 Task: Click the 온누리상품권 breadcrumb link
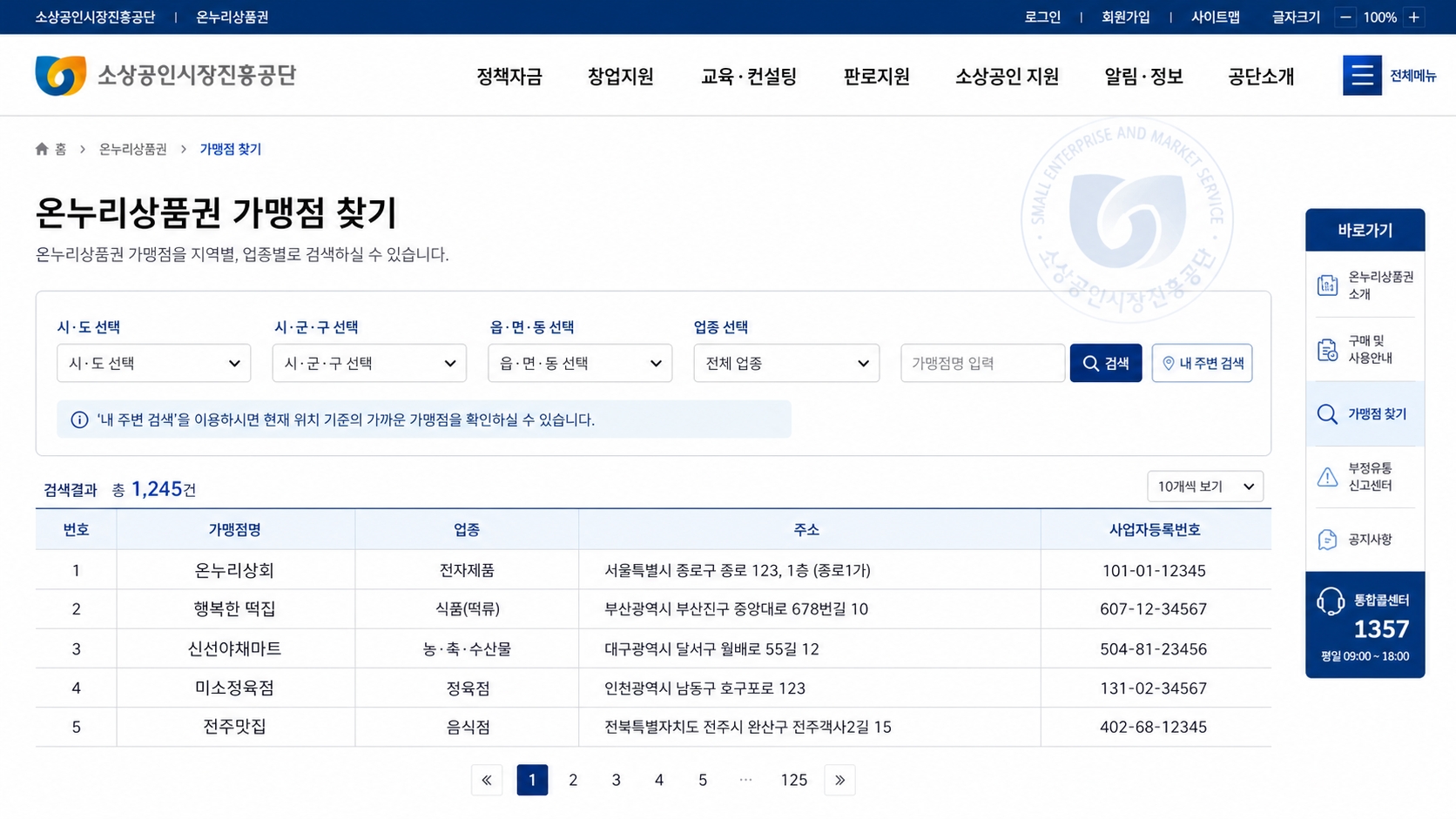tap(132, 149)
